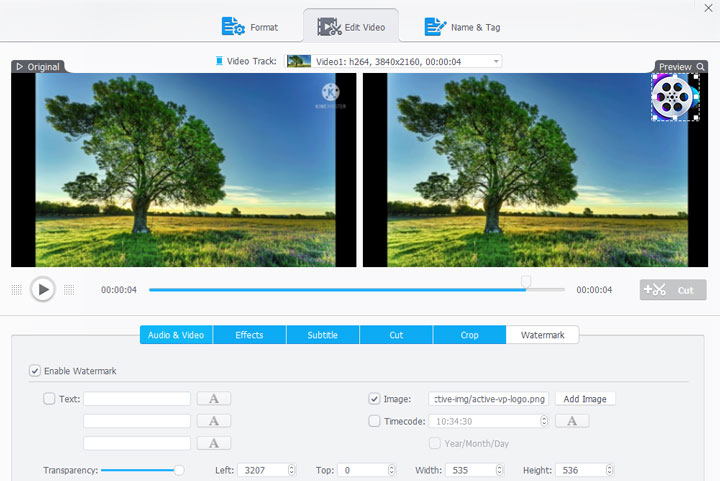The width and height of the screenshot is (720, 481).
Task: Click the font style button beside second text field
Action: [x=213, y=421]
